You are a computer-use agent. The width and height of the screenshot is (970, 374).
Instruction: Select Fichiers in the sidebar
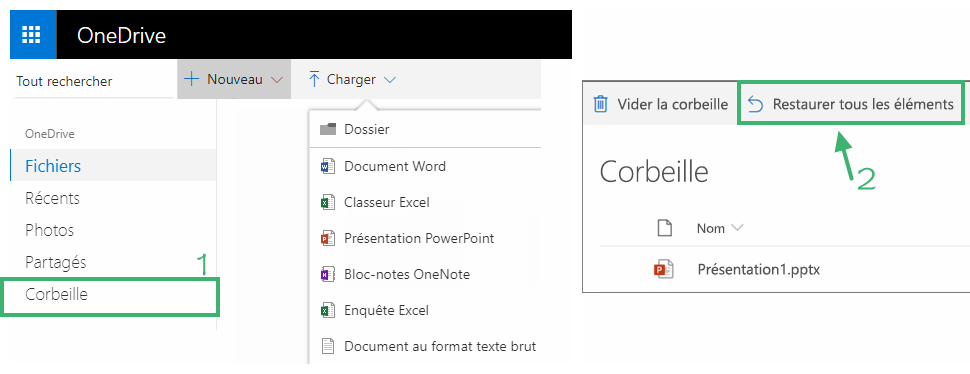[113, 166]
